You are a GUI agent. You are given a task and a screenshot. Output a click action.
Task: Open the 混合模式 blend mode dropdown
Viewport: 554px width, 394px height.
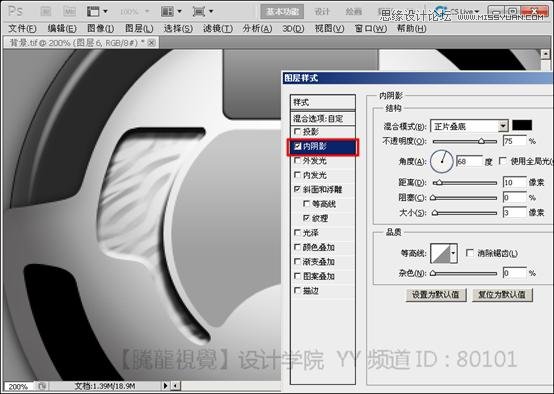click(x=469, y=126)
